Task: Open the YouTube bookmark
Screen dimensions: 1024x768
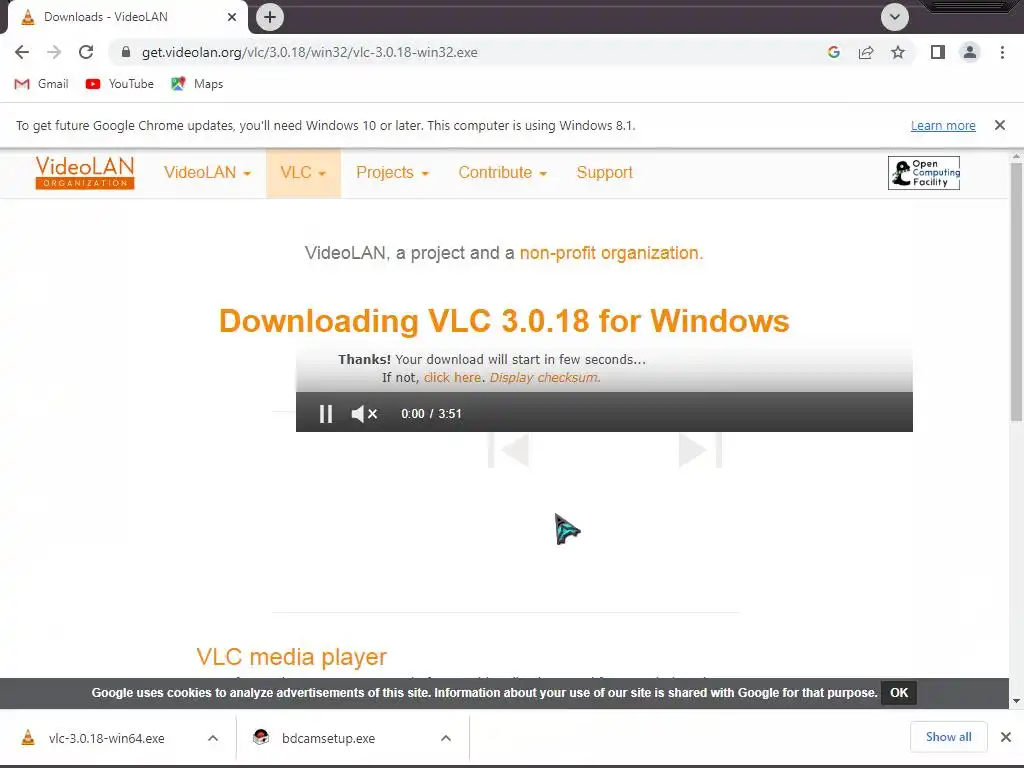Action: coord(120,84)
